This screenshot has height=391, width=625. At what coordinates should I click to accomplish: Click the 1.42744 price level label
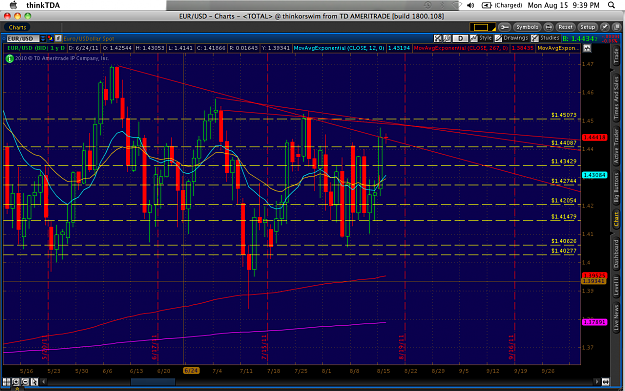[564, 181]
